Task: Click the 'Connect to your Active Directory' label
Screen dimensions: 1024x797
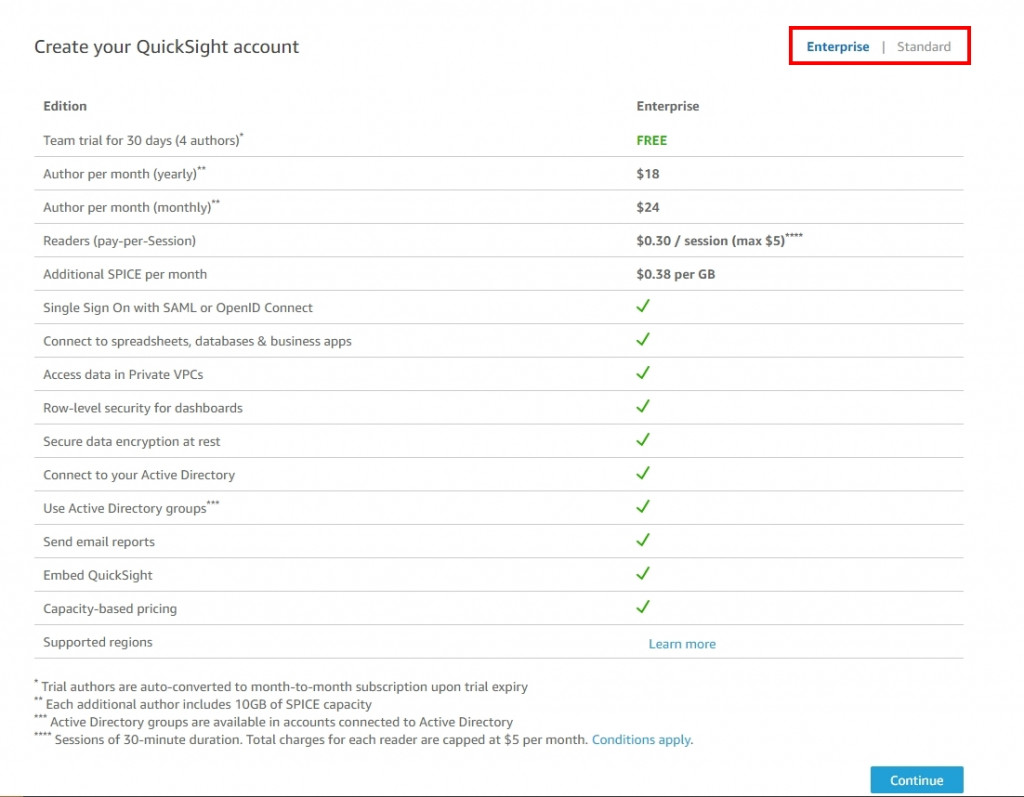Action: (x=138, y=475)
